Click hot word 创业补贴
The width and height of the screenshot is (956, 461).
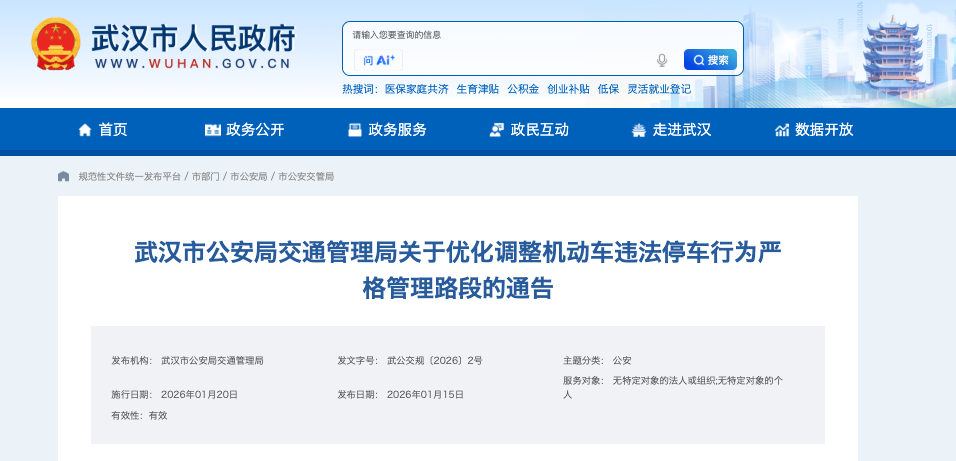[x=568, y=89]
